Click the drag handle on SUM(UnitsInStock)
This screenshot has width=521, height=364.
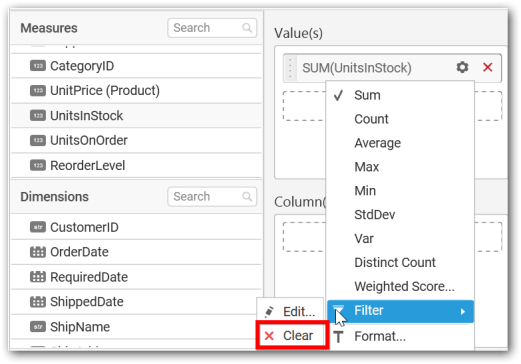click(x=290, y=68)
